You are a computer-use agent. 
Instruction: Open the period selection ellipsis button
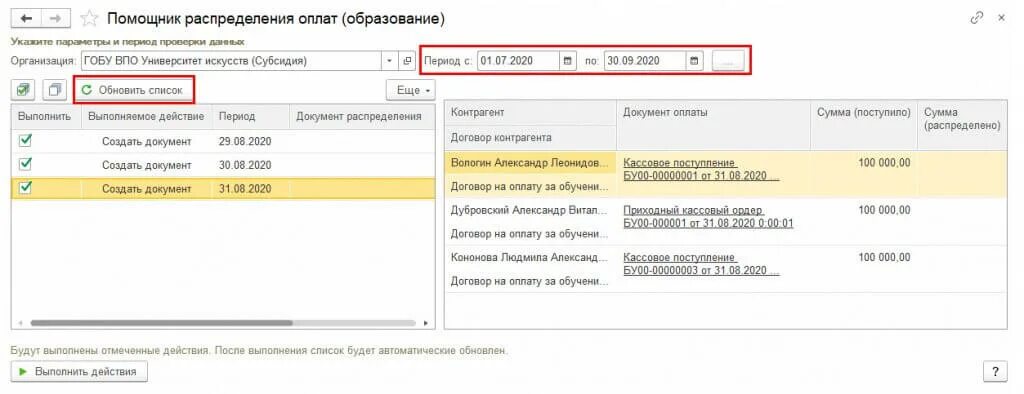coord(729,61)
